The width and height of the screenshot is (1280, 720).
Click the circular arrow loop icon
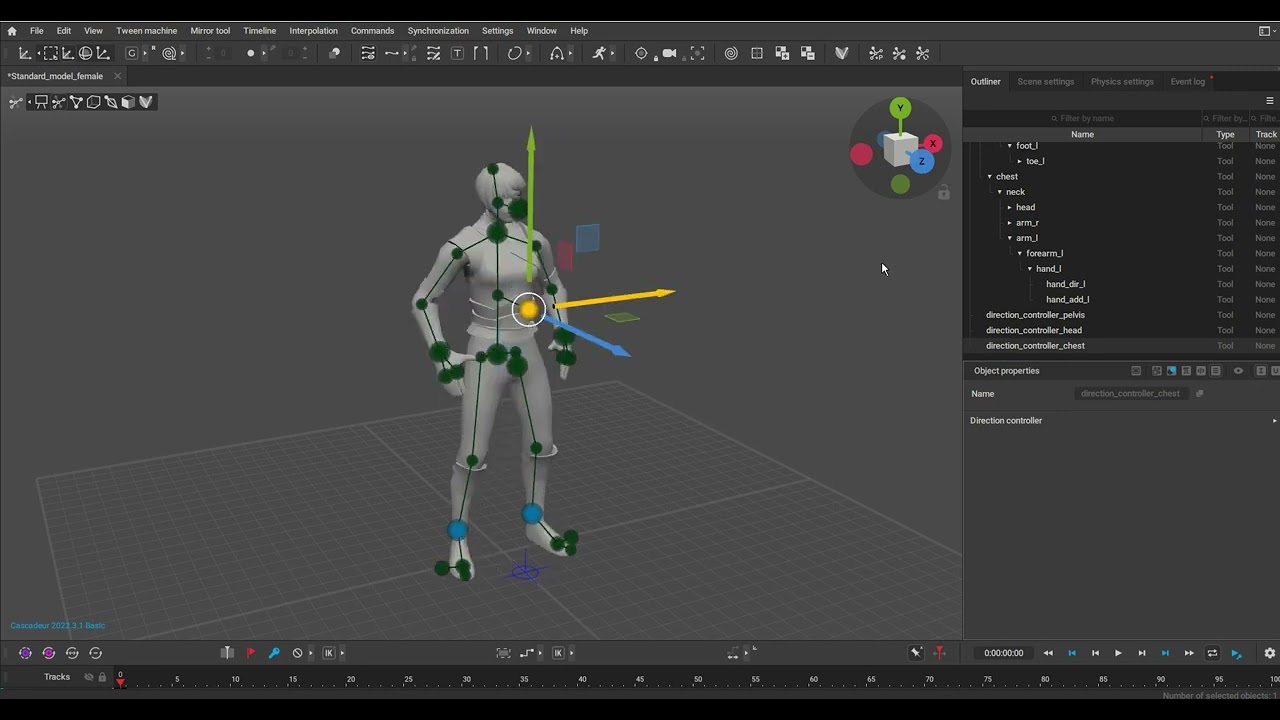coord(514,53)
